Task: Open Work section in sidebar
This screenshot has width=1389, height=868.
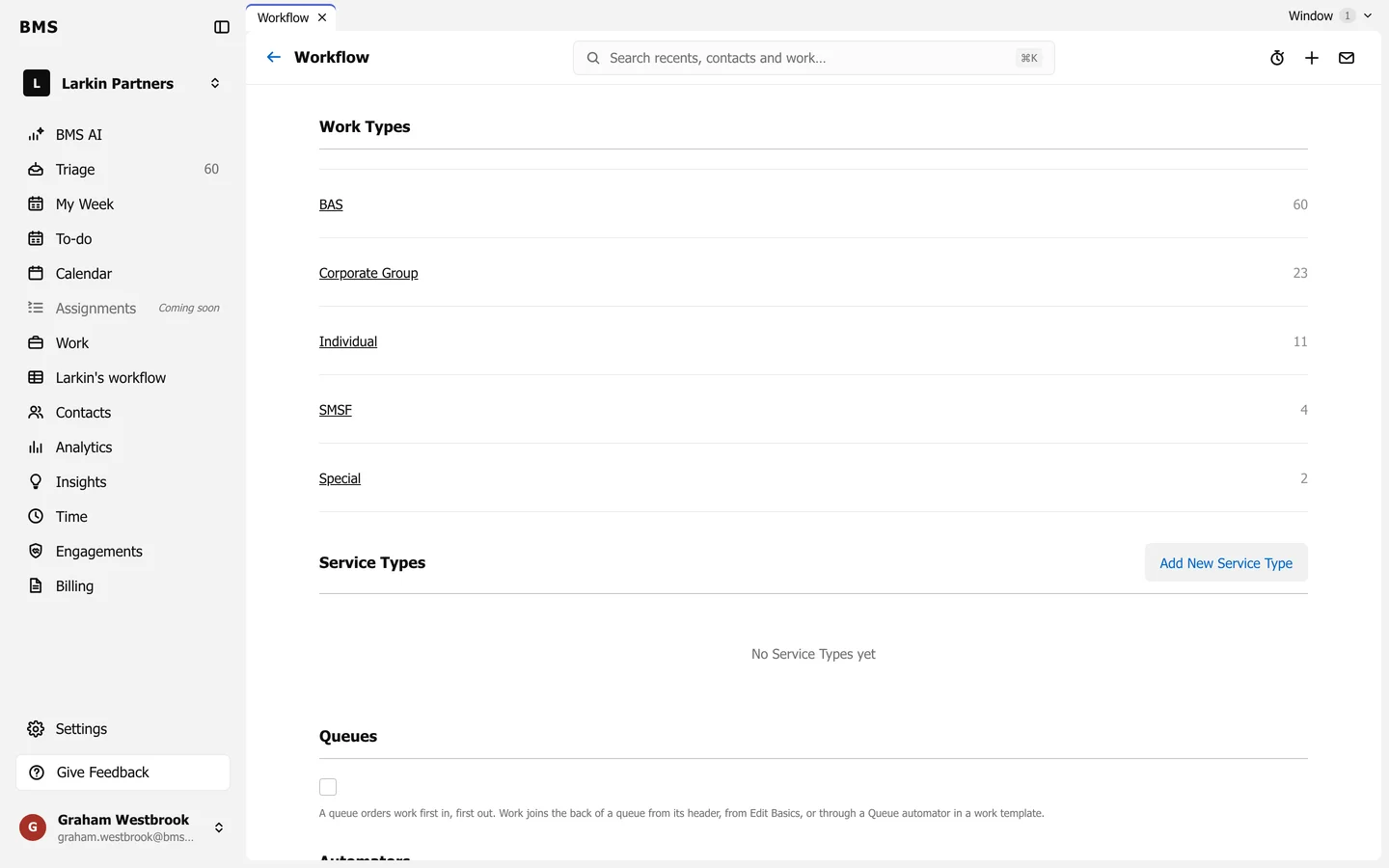Action: point(123,342)
